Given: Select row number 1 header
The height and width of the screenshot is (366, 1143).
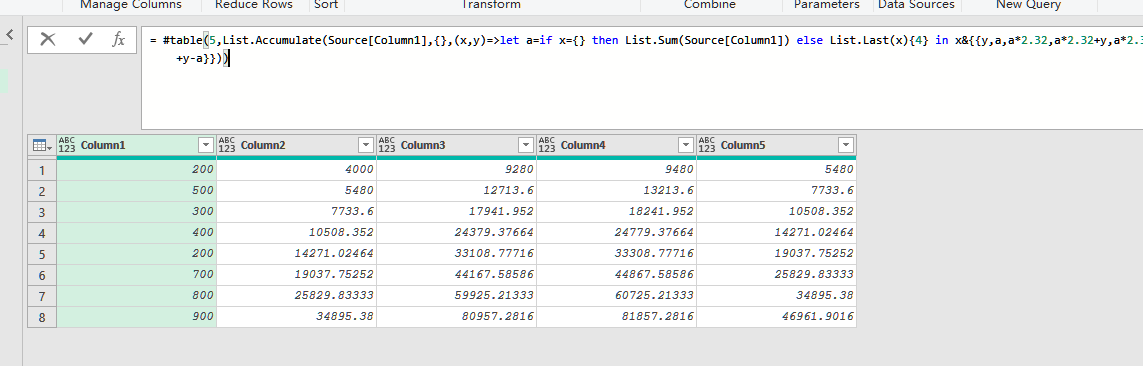Looking at the screenshot, I should point(42,170).
